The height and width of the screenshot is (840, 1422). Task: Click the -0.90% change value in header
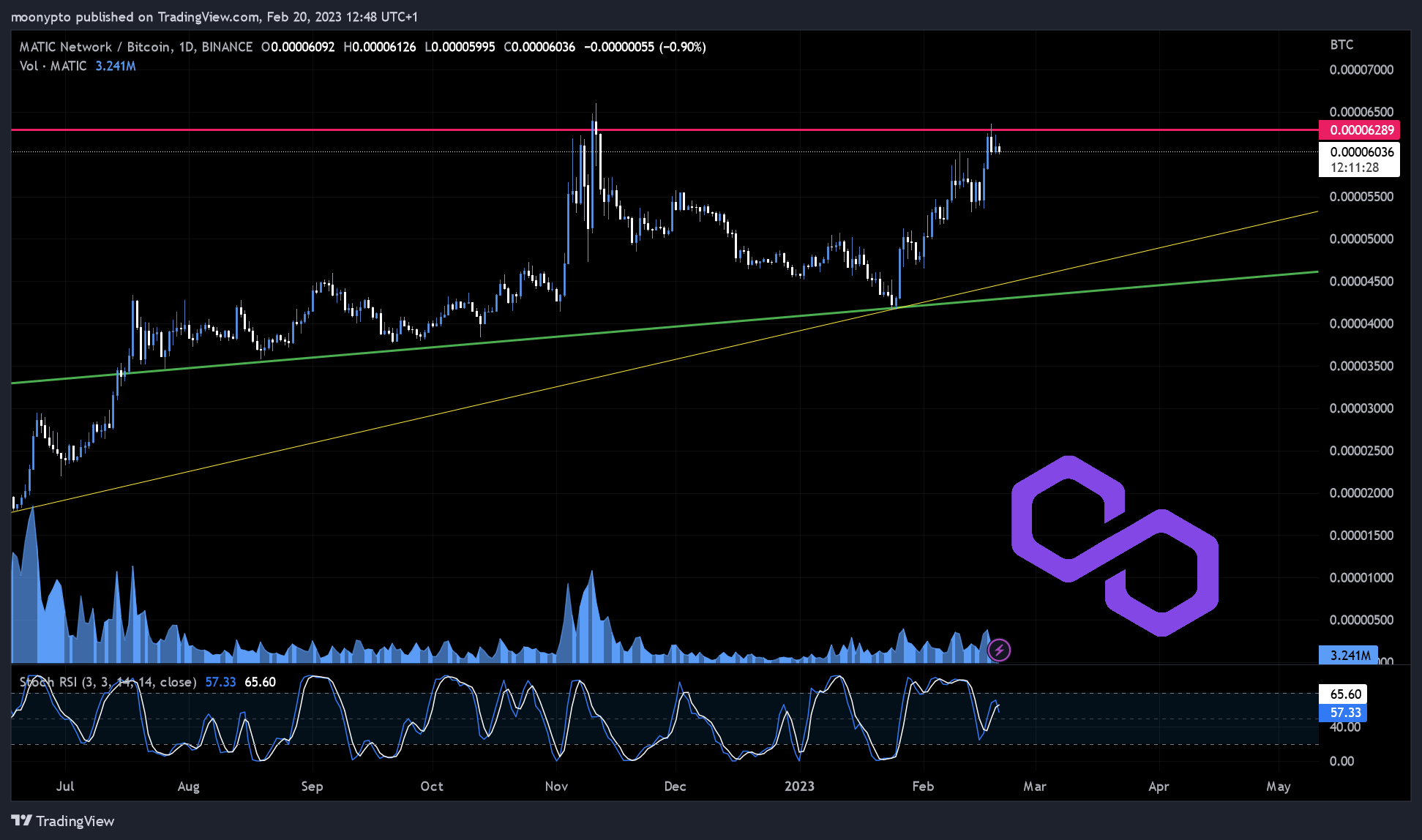point(683,47)
